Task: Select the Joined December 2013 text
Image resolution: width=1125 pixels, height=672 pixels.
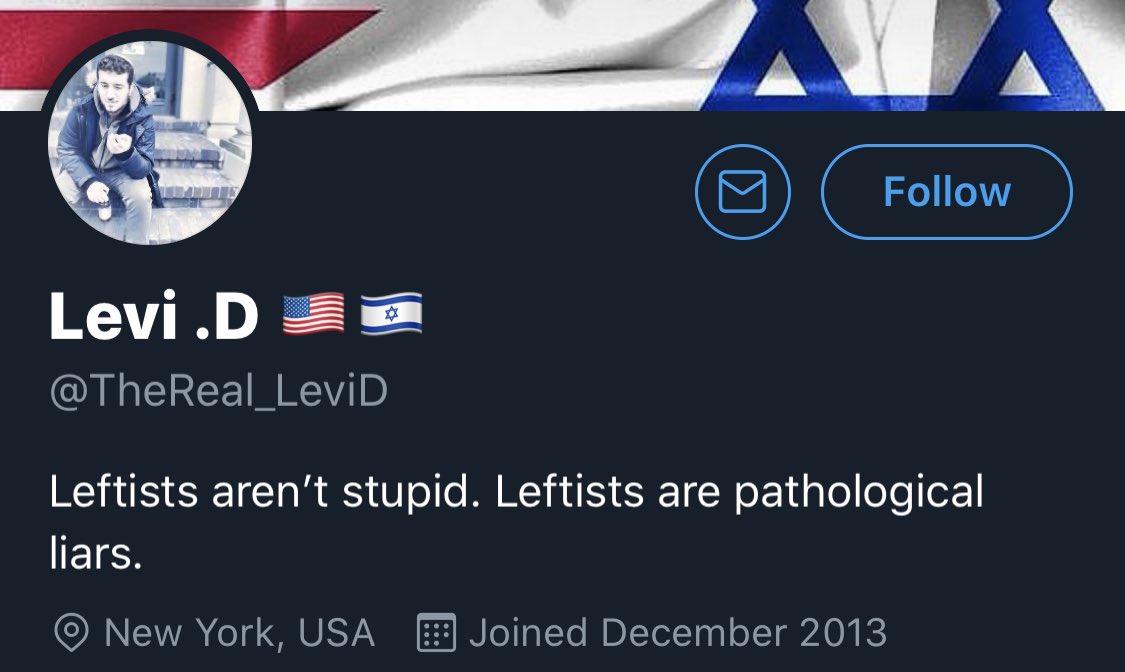Action: click(x=678, y=633)
